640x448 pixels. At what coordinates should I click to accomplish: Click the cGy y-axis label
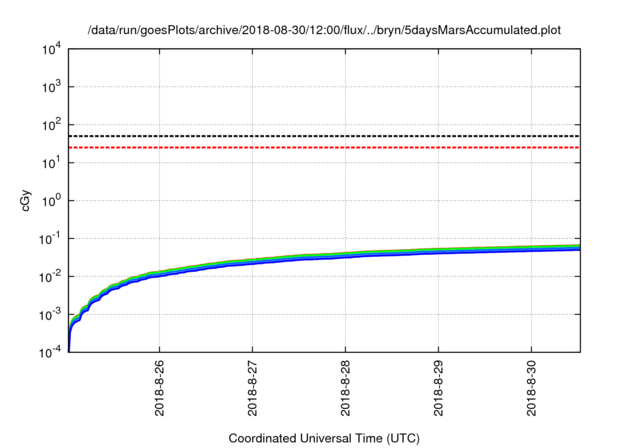[x=25, y=201]
